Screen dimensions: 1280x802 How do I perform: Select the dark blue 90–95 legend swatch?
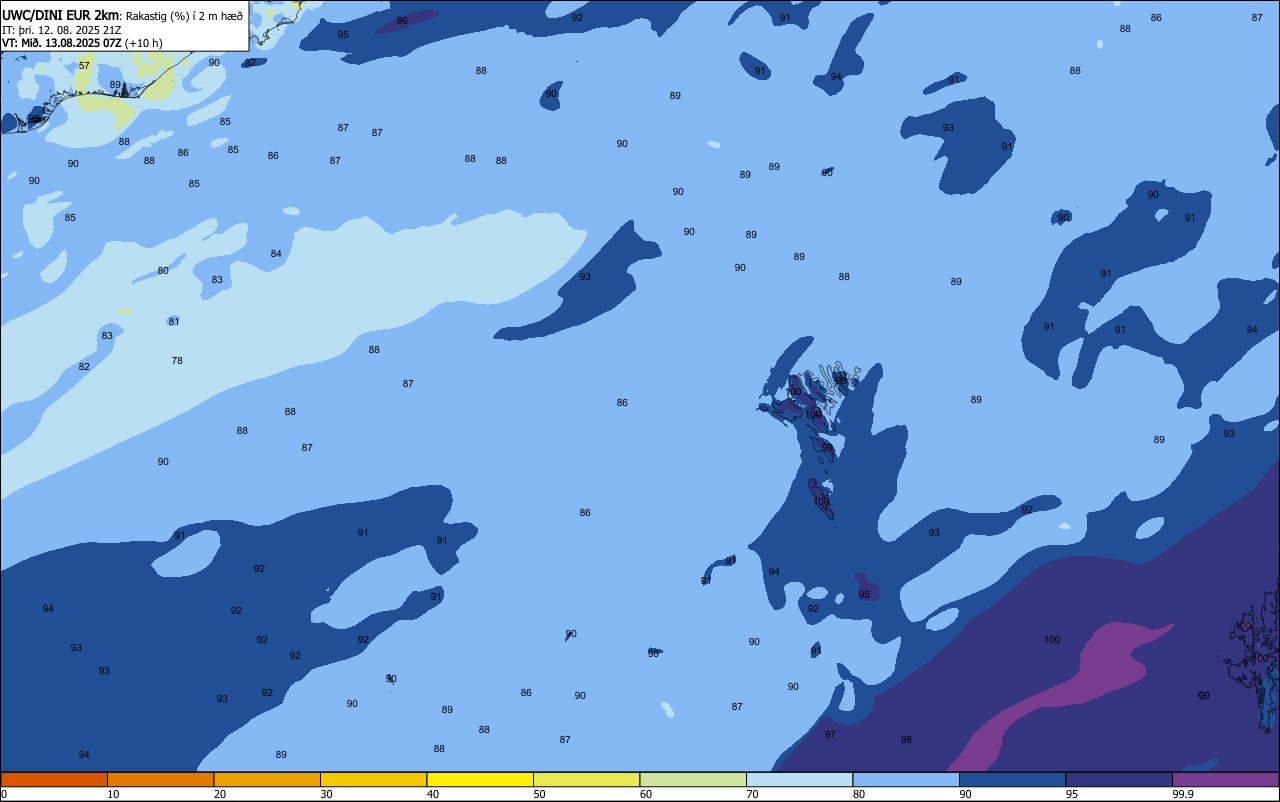[1012, 779]
